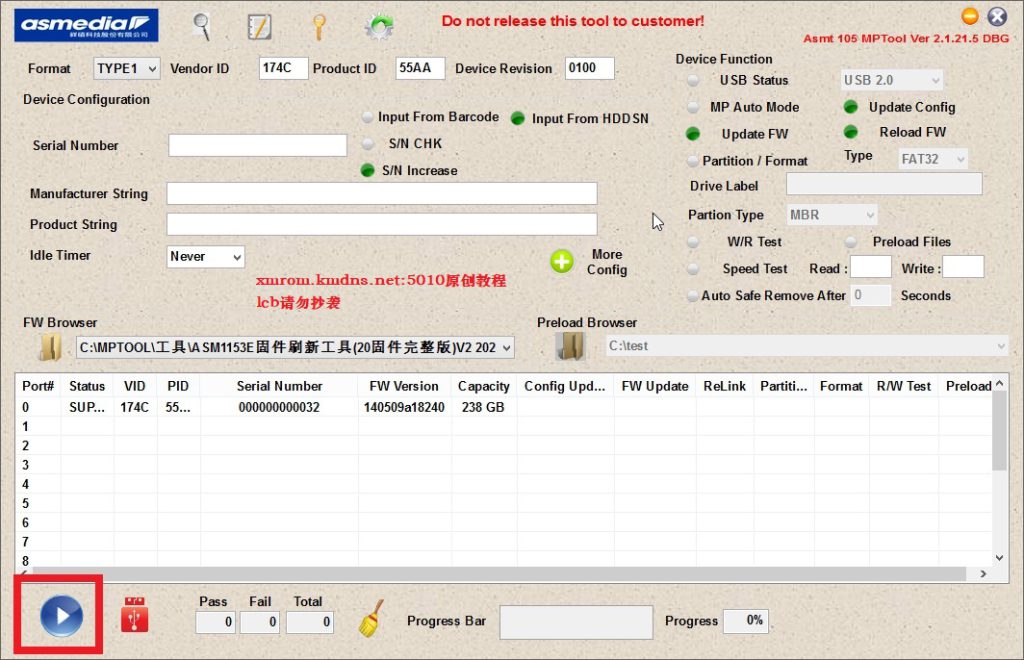Enable the MP Auto Mode option
This screenshot has width=1024, height=660.
click(693, 107)
